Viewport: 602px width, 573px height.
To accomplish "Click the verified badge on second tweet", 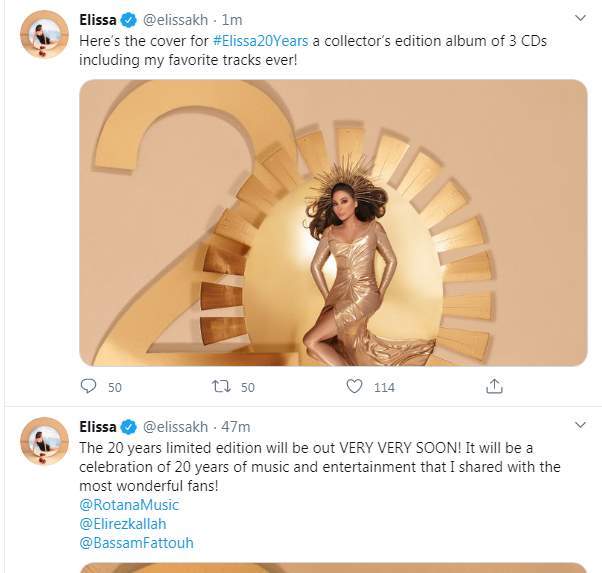I will click(x=128, y=427).
